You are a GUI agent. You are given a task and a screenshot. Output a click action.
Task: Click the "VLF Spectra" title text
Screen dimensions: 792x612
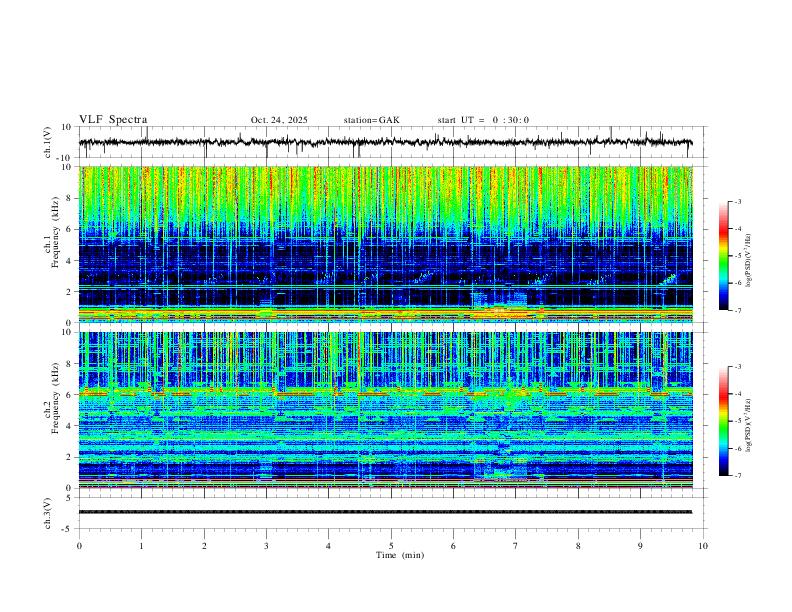click(113, 120)
